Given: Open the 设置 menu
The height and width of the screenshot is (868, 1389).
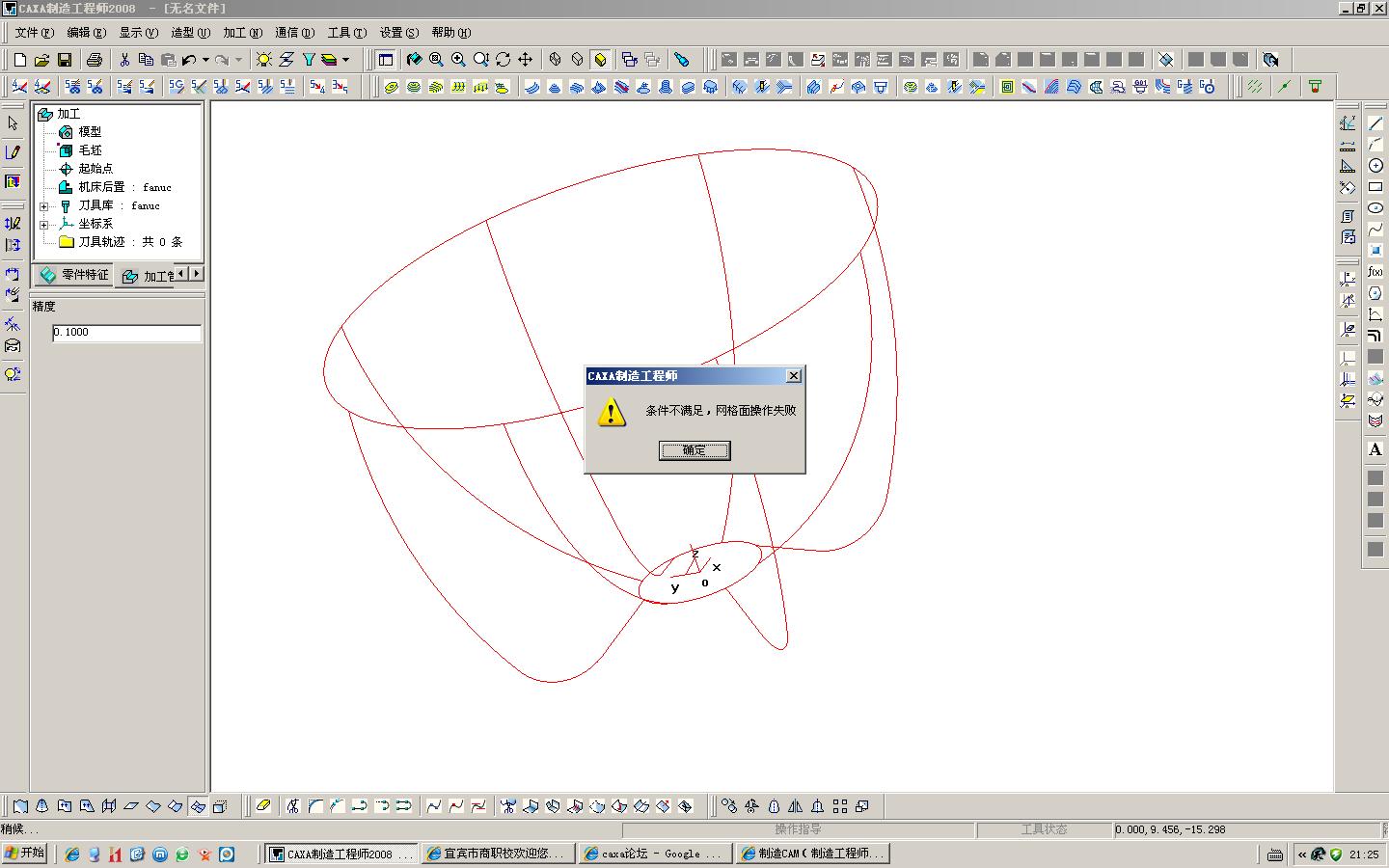Looking at the screenshot, I should click(398, 33).
